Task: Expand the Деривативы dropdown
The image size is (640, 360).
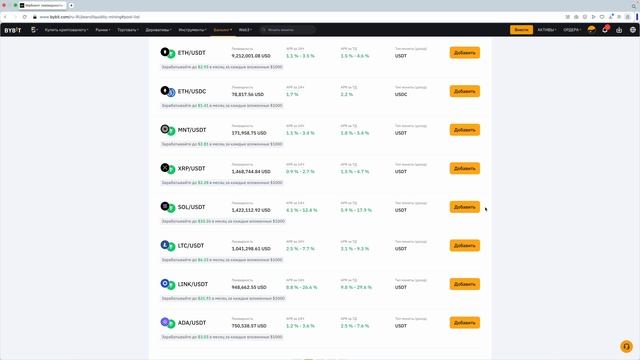Action: coord(159,30)
